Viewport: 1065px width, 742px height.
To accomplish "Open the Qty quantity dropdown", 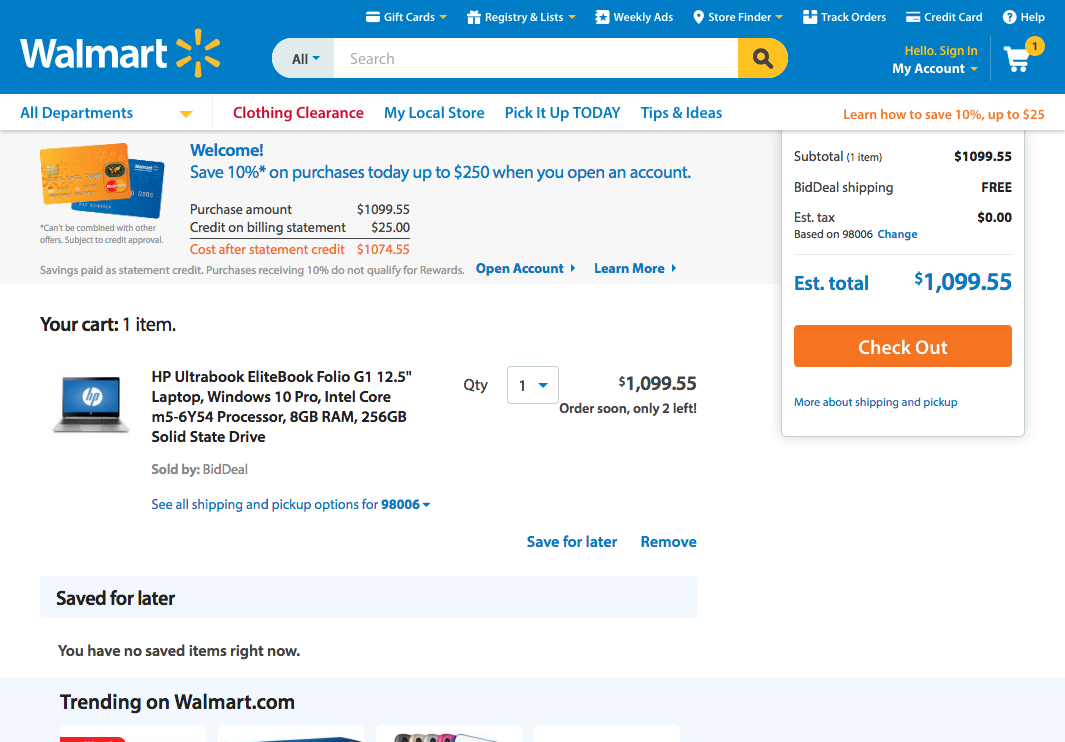I will tap(532, 385).
